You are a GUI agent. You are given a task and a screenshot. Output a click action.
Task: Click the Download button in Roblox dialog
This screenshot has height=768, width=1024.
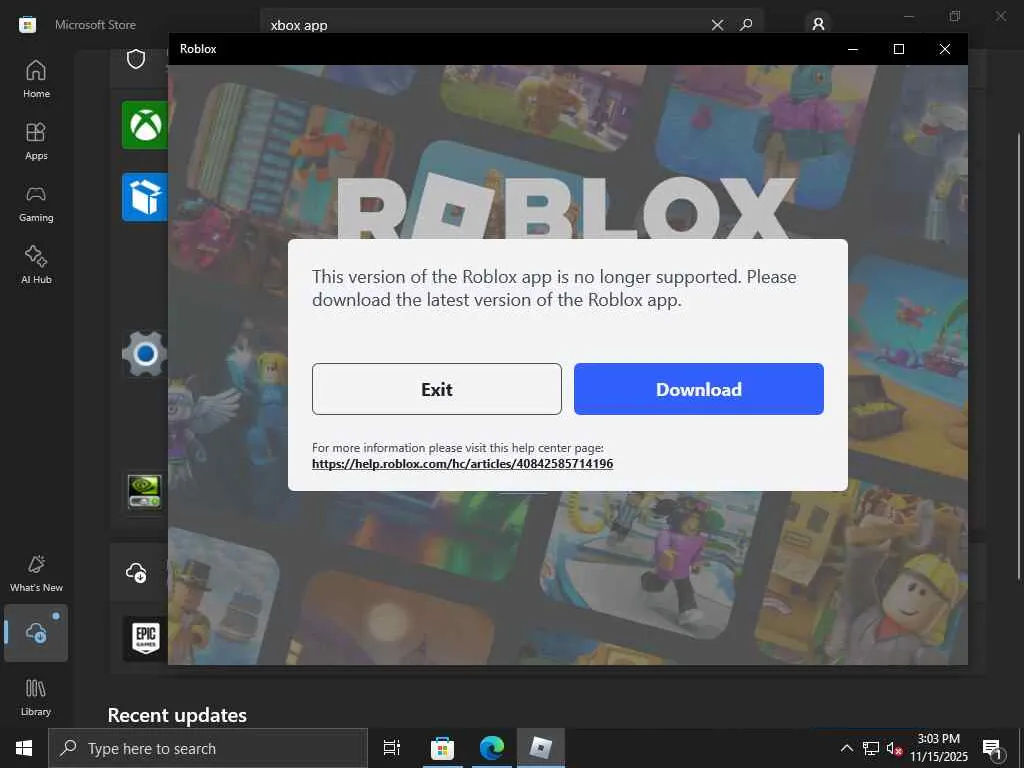point(698,389)
